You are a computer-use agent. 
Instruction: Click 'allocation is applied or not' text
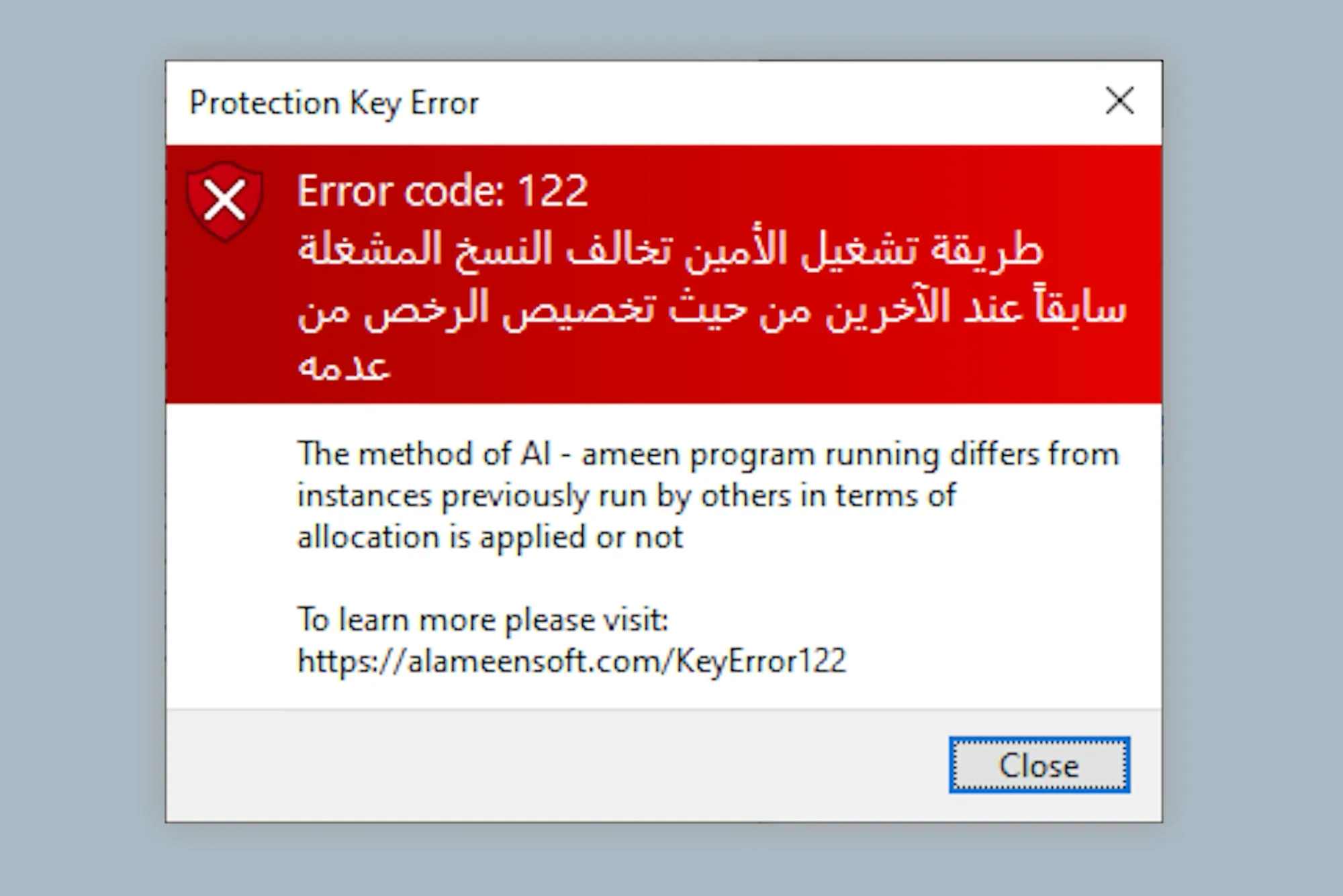(490, 538)
